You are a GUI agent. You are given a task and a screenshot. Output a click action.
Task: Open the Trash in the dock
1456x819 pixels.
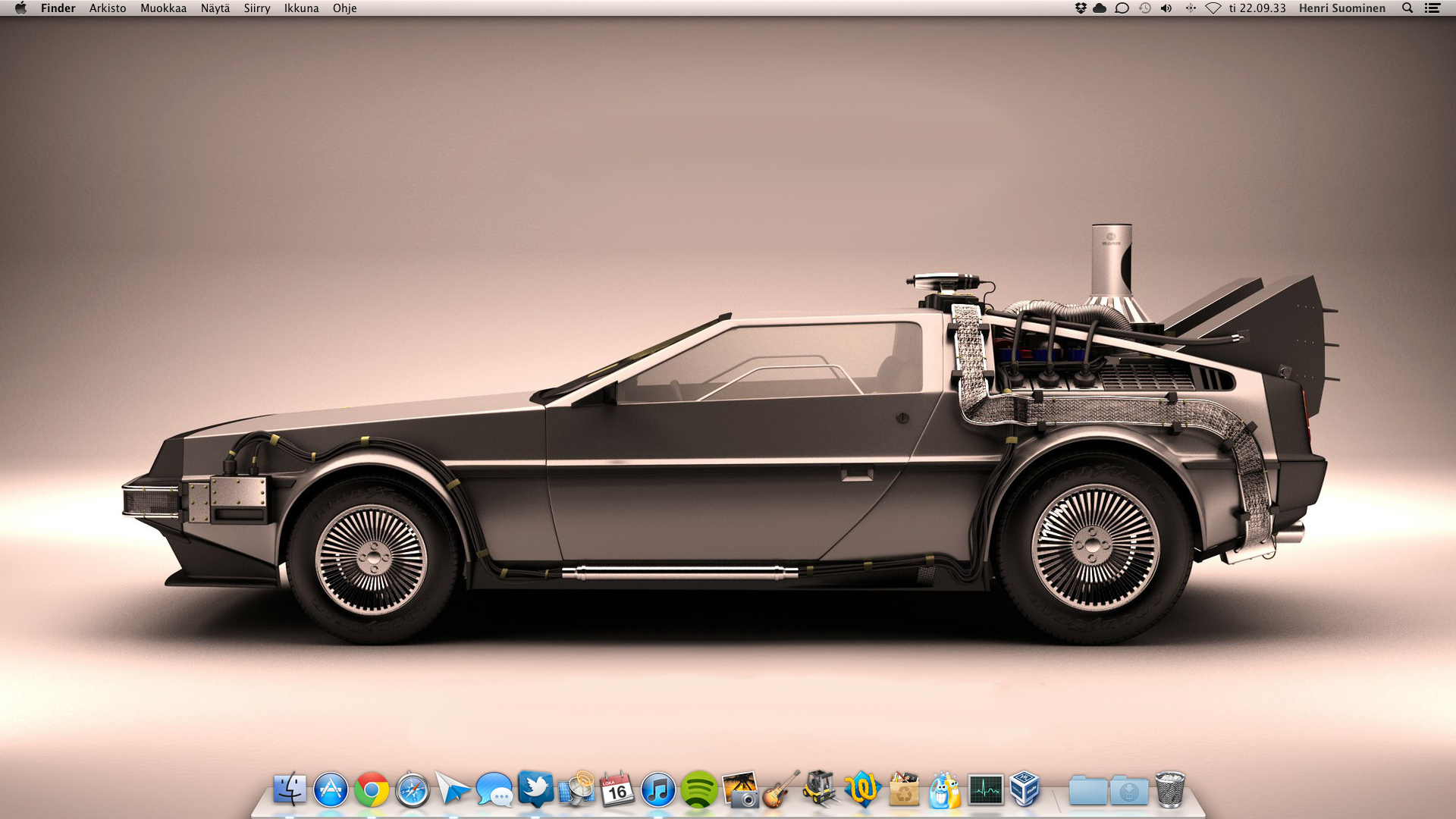(x=1170, y=790)
